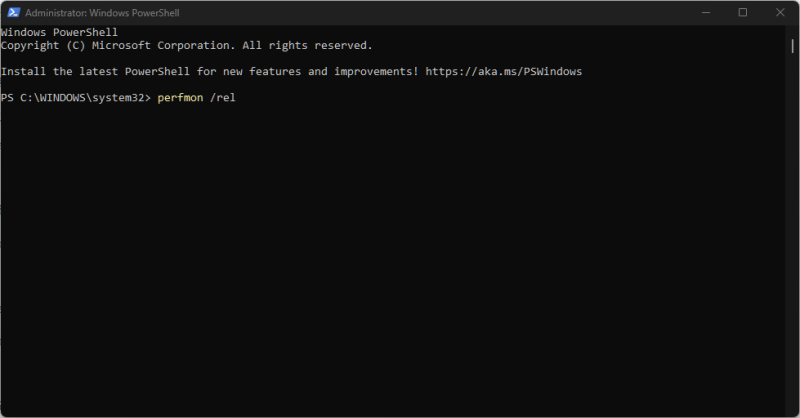Click the PowerShell icon in the title bar

click(x=12, y=12)
